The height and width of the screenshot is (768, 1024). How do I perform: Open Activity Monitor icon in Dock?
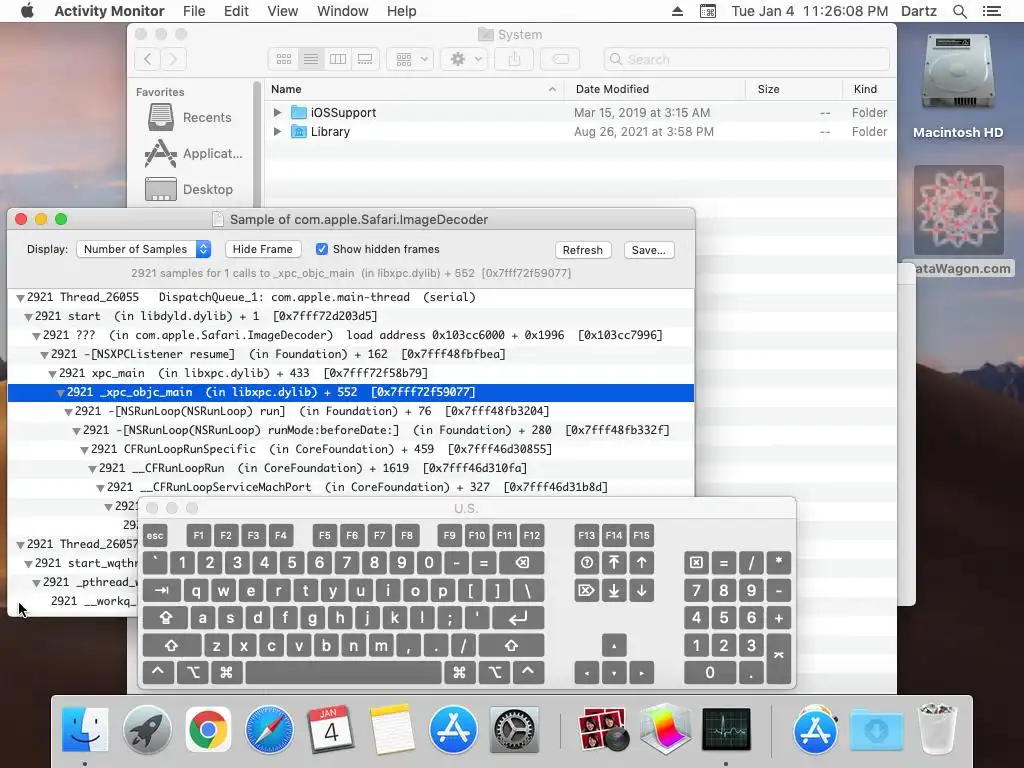point(726,729)
